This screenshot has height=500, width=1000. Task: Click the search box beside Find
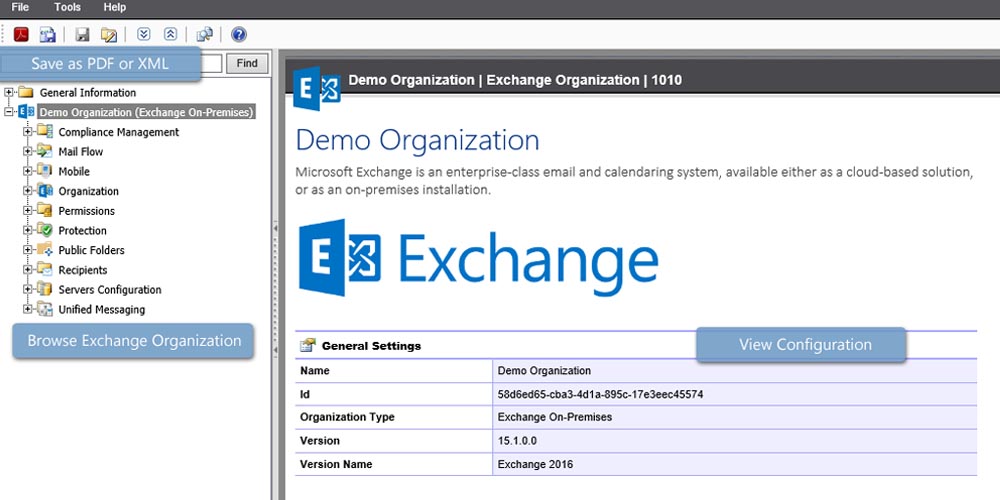click(x=211, y=63)
